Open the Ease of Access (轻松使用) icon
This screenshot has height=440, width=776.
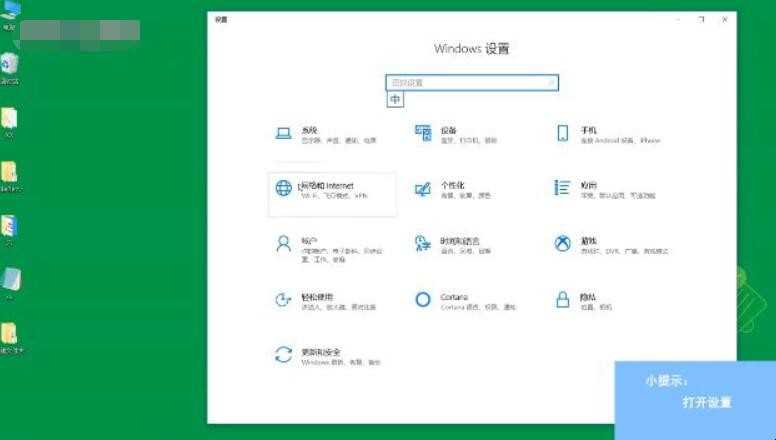tap(283, 299)
